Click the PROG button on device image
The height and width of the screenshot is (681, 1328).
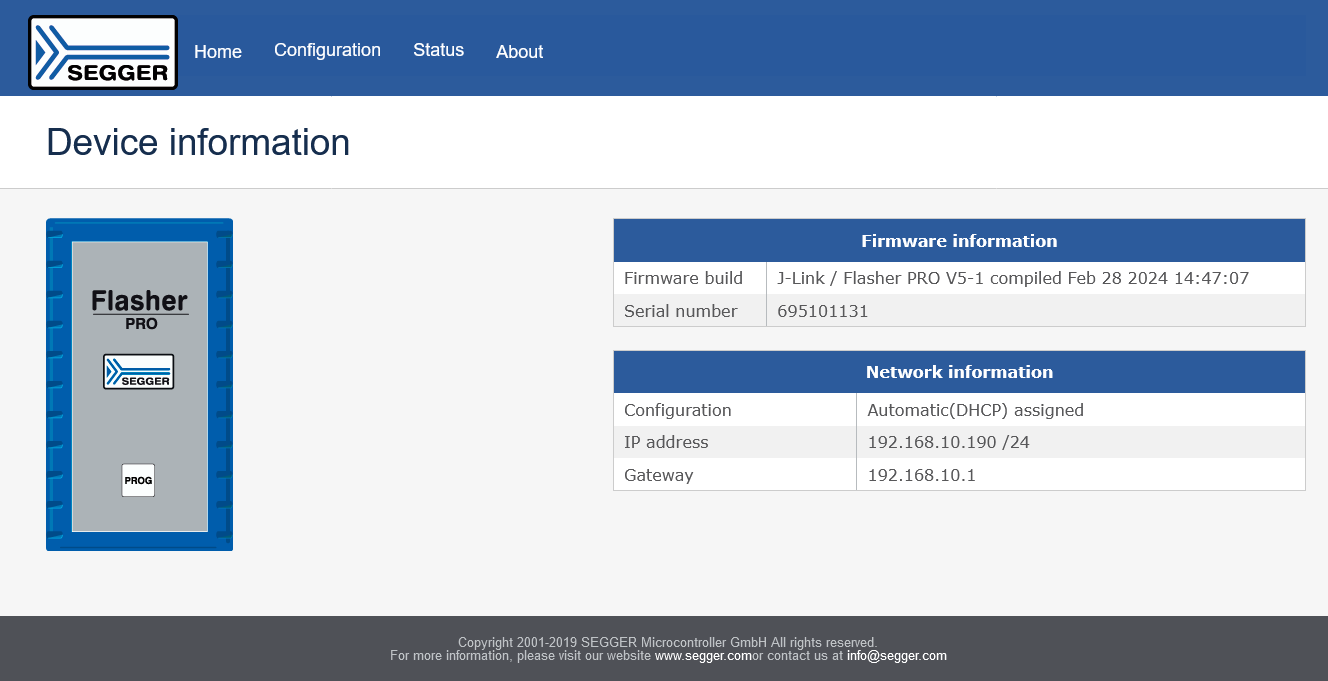(138, 480)
